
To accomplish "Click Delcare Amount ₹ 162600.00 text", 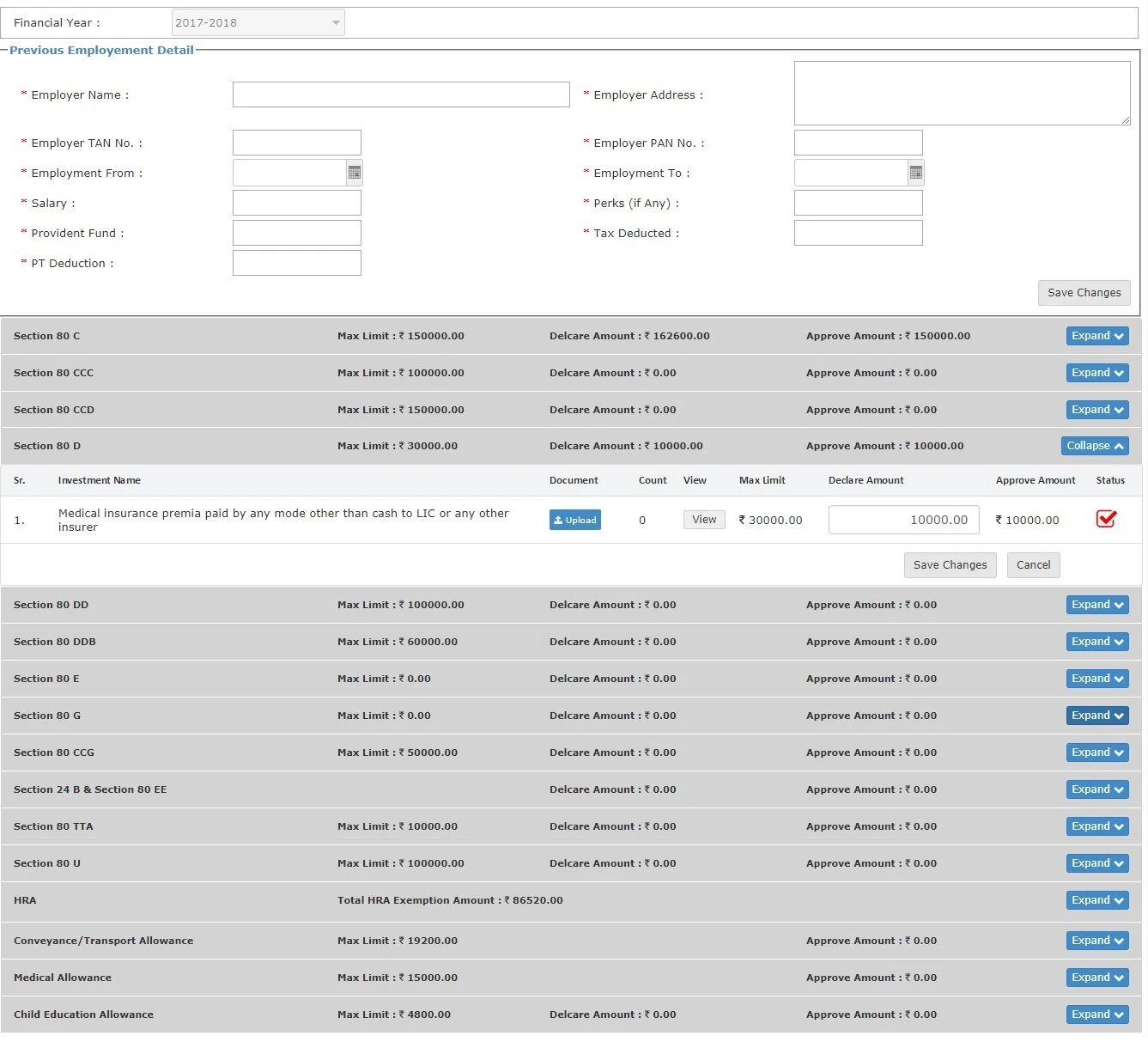I will point(629,336).
